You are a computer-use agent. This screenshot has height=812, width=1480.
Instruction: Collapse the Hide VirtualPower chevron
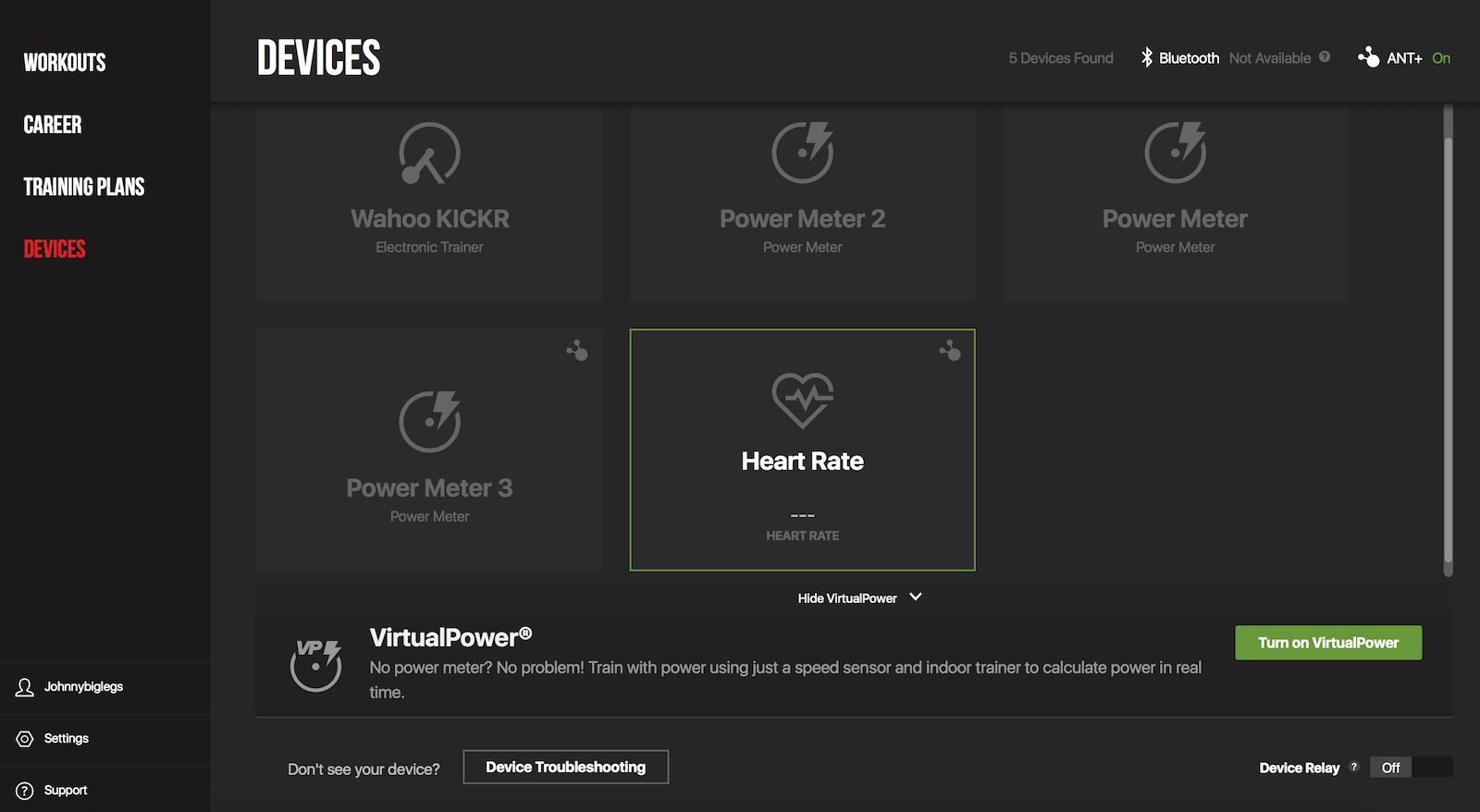916,597
